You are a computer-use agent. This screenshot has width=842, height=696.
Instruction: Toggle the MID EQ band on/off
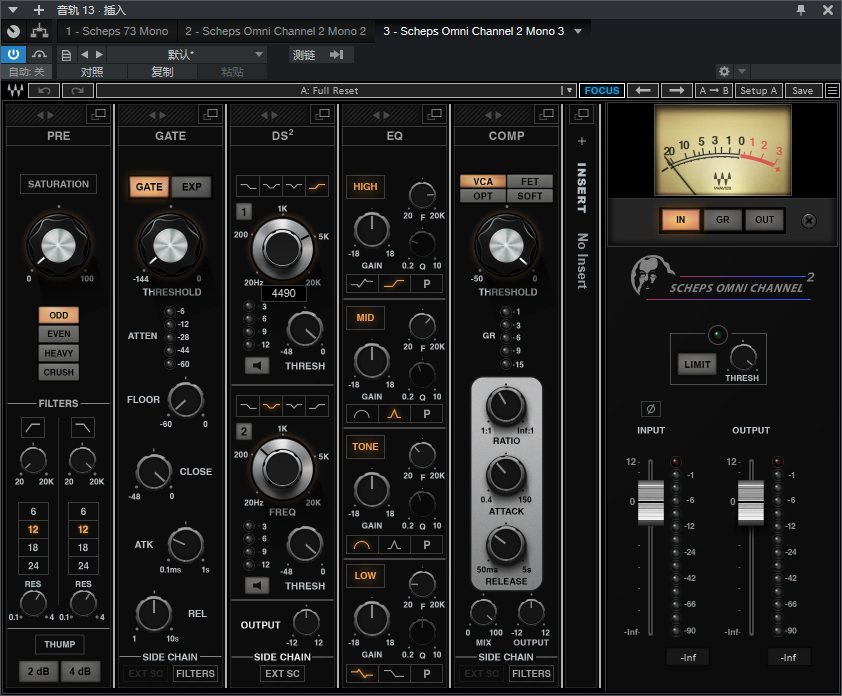365,317
